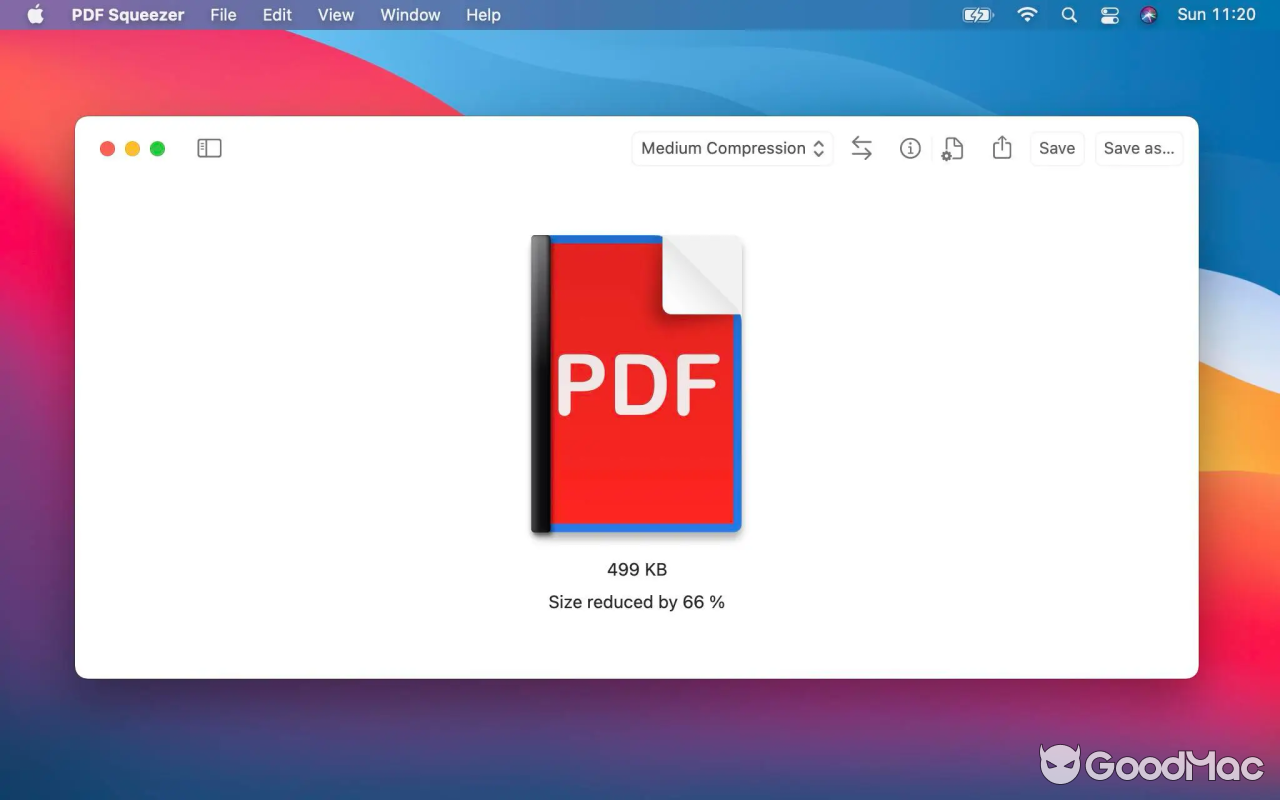Check the battery status icon
1280x800 pixels.
click(976, 15)
